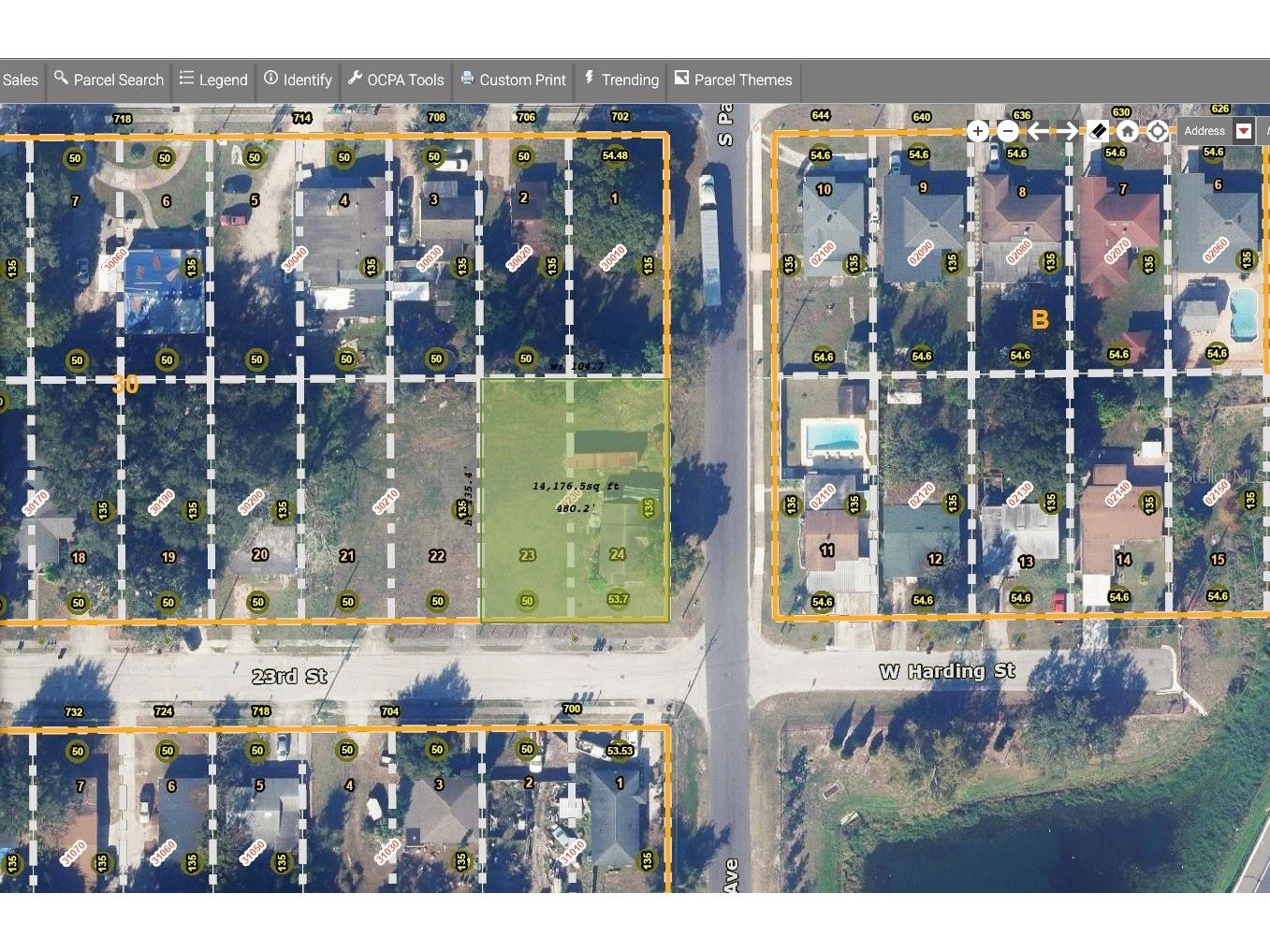
Task: Select the 14,176.5 sq ft area label
Action: click(x=574, y=488)
